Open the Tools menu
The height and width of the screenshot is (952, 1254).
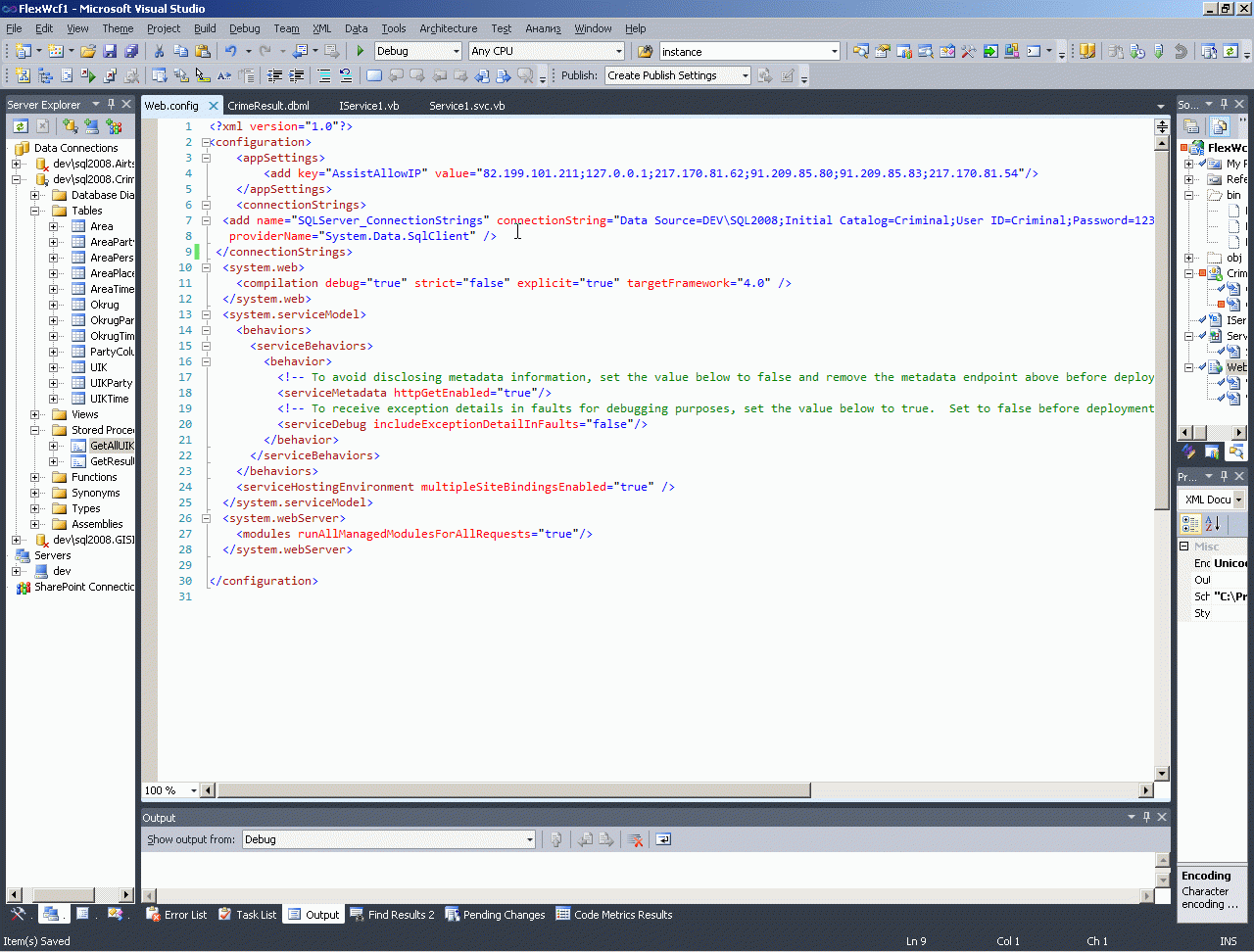[394, 28]
